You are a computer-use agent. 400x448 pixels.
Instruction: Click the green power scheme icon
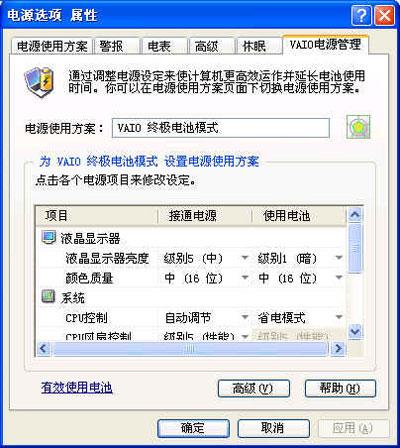click(358, 127)
